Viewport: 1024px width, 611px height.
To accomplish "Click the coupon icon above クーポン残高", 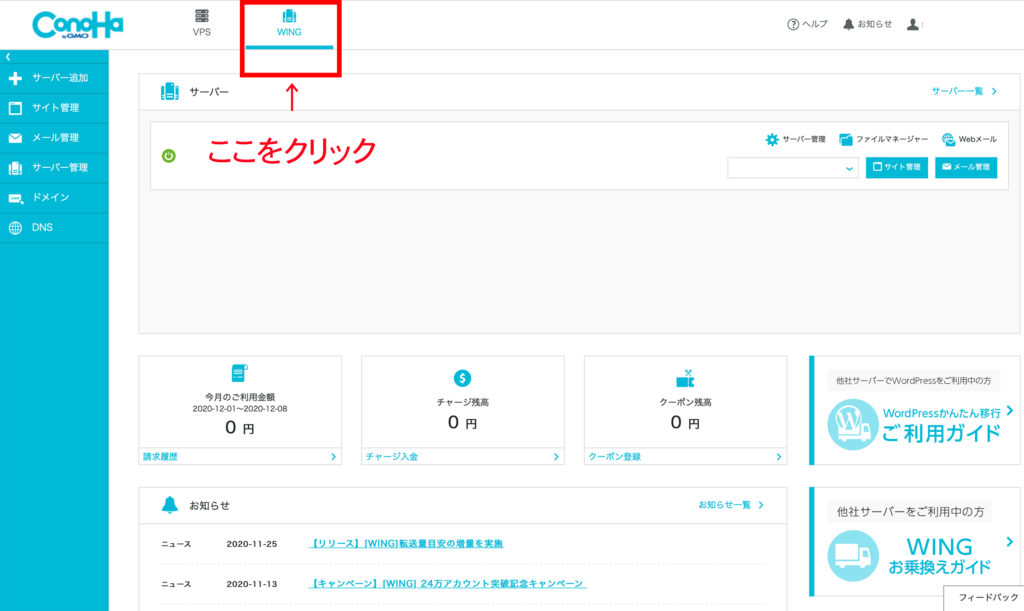I will pyautogui.click(x=685, y=378).
